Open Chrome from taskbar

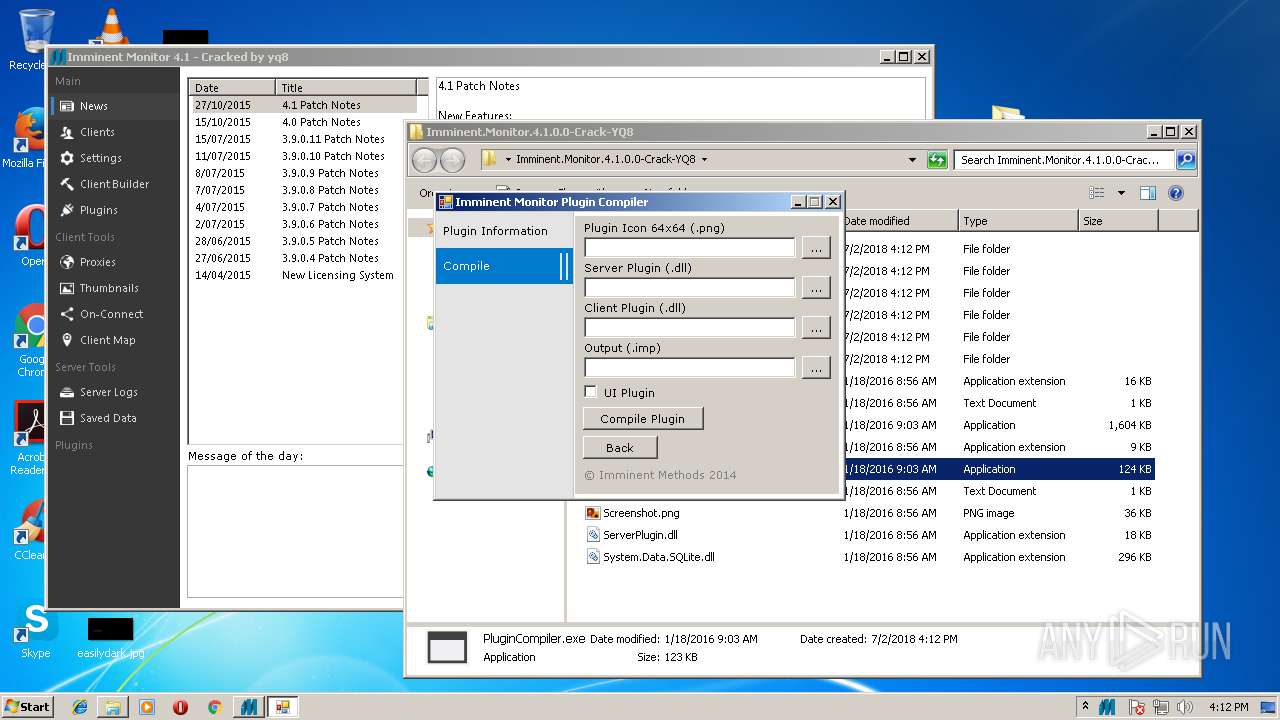pyautogui.click(x=214, y=707)
